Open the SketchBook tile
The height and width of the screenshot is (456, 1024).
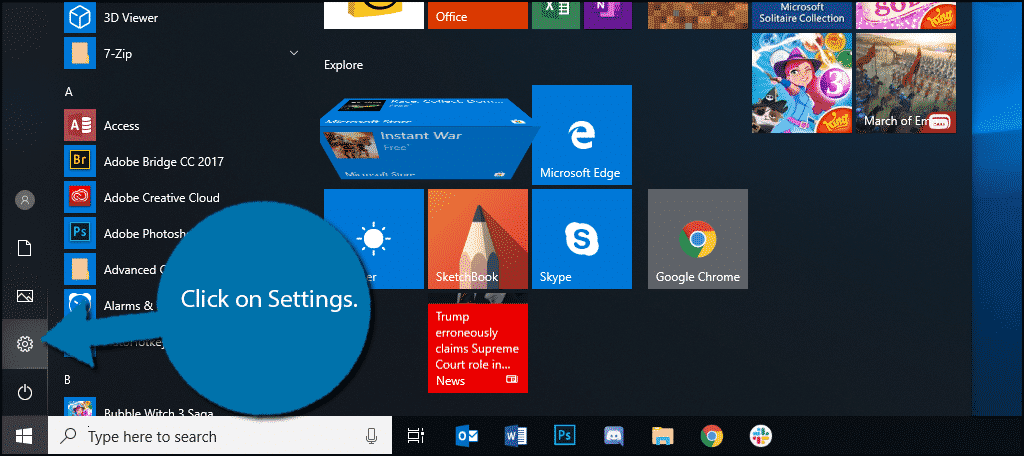[x=477, y=238]
